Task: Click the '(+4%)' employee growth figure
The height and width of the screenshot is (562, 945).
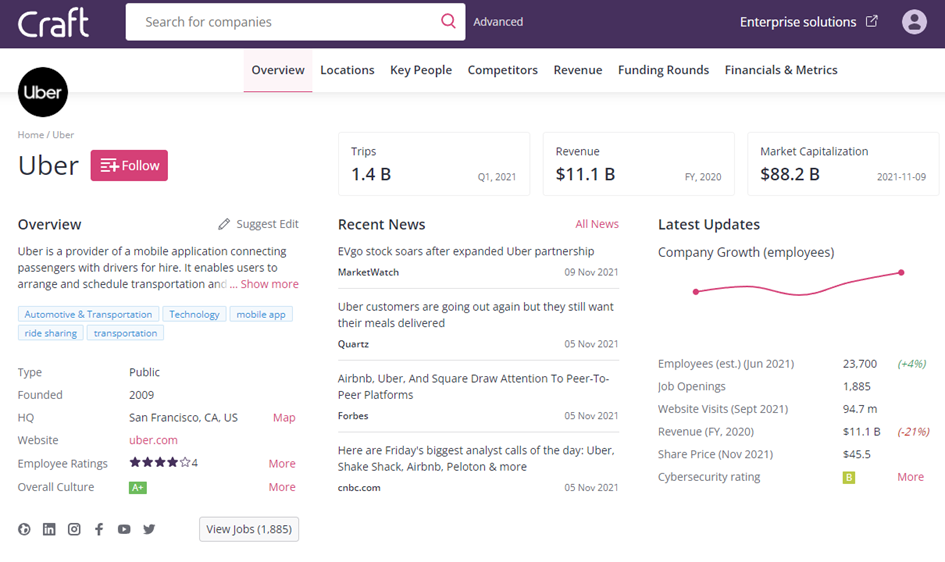Action: click(911, 364)
